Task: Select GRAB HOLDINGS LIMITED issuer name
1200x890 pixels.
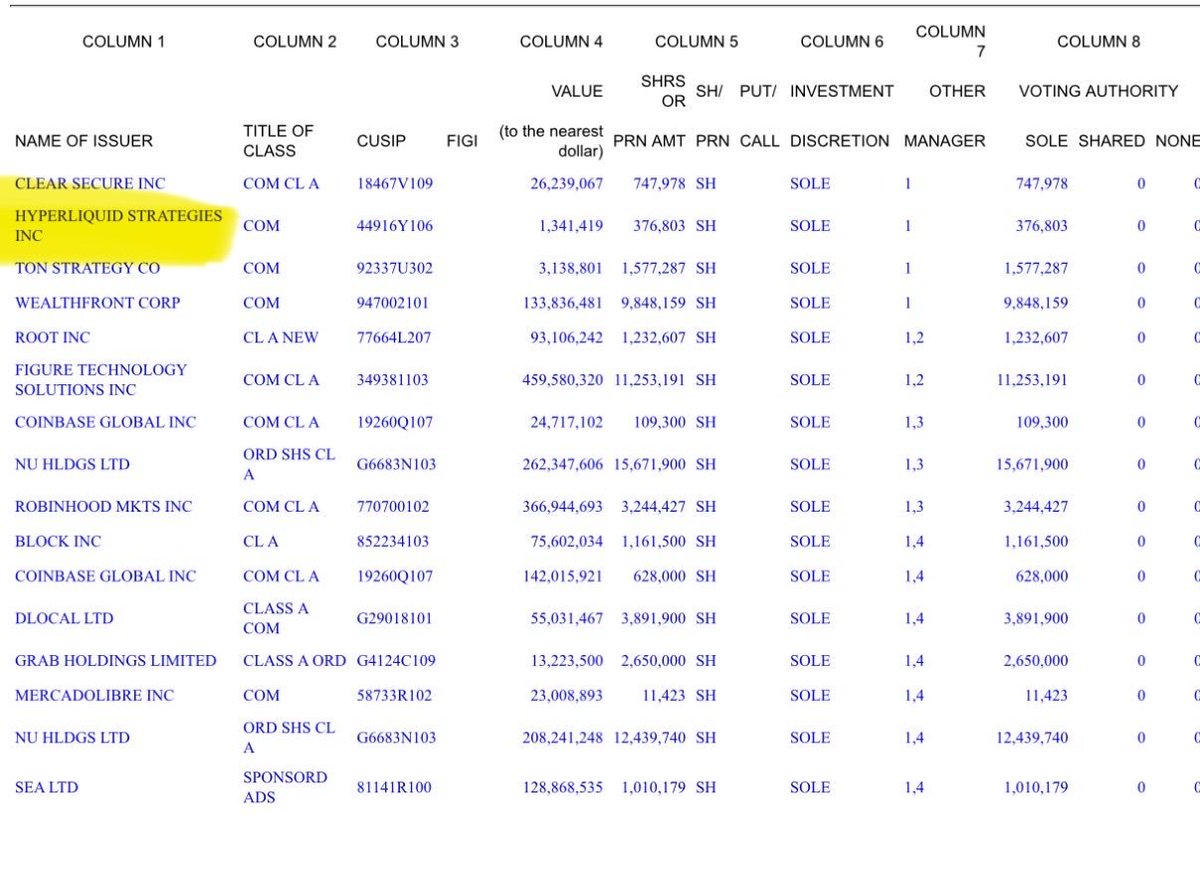Action: [x=115, y=661]
